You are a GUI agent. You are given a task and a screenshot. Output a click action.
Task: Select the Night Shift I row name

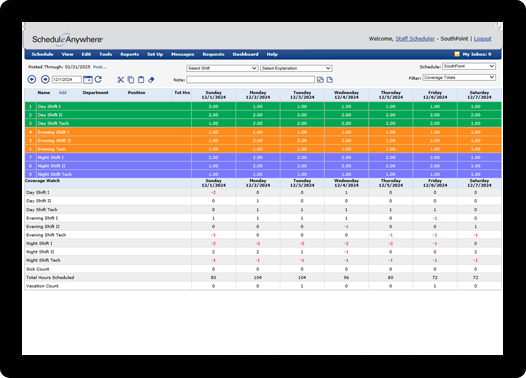pyautogui.click(x=51, y=157)
